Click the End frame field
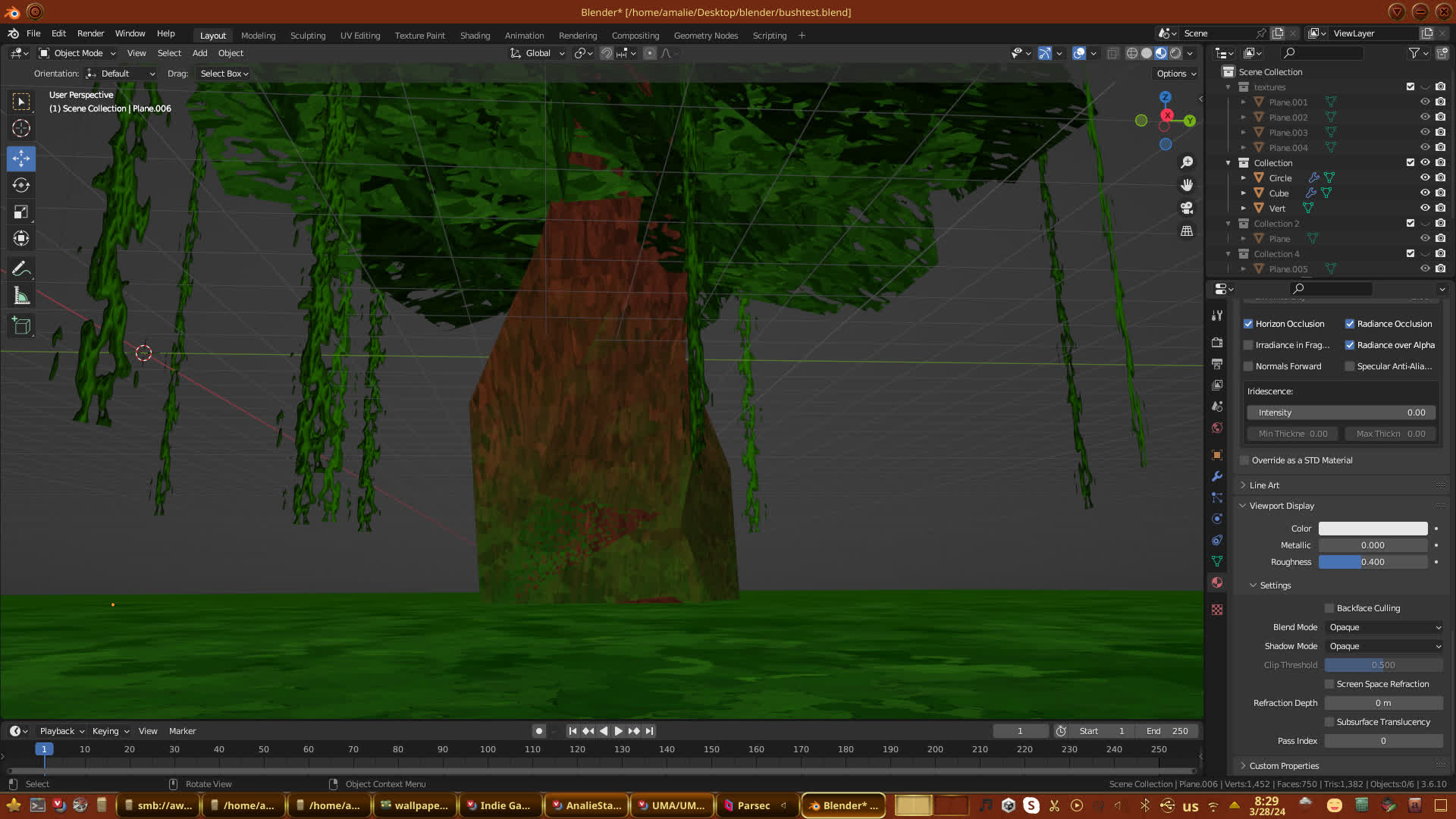 pyautogui.click(x=1167, y=731)
